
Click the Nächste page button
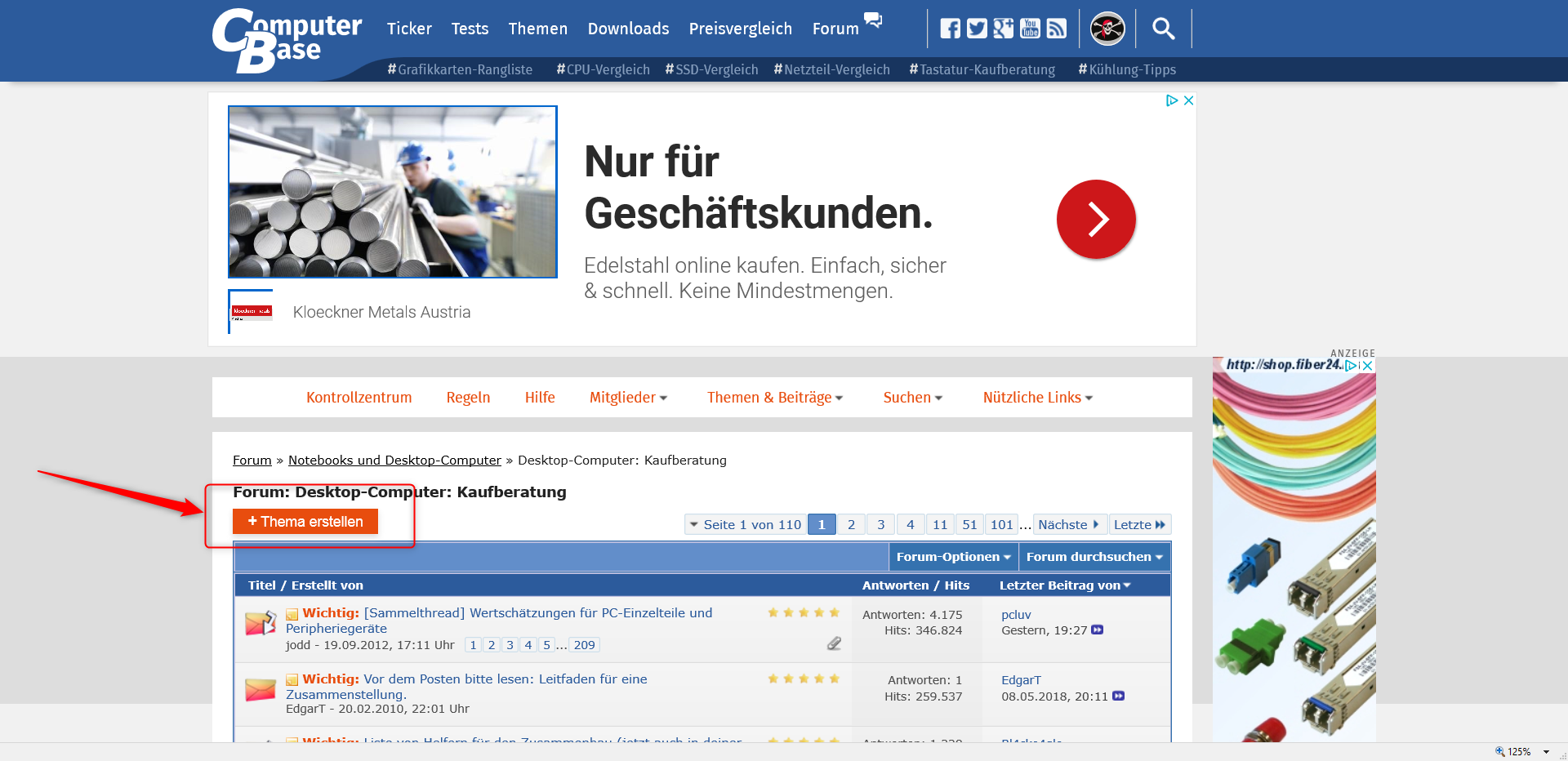tap(1068, 524)
